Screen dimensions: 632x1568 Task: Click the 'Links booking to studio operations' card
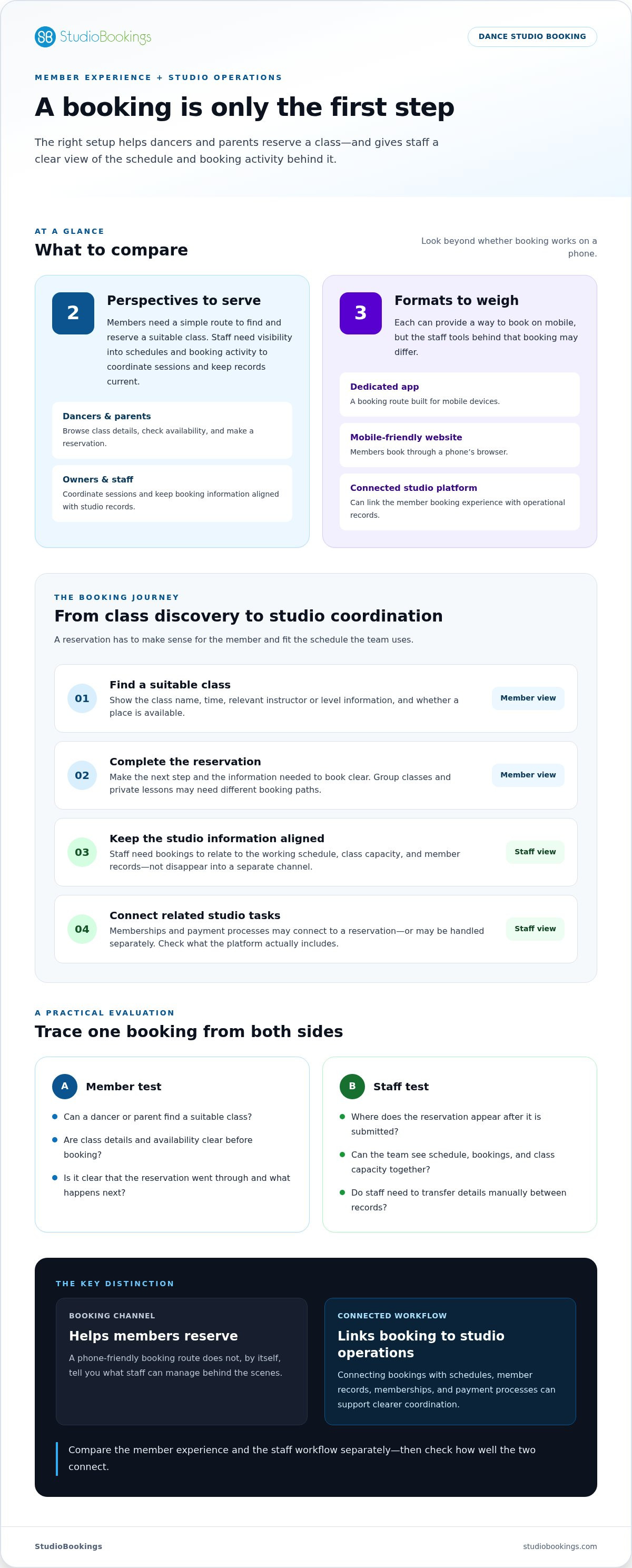pos(450,1361)
